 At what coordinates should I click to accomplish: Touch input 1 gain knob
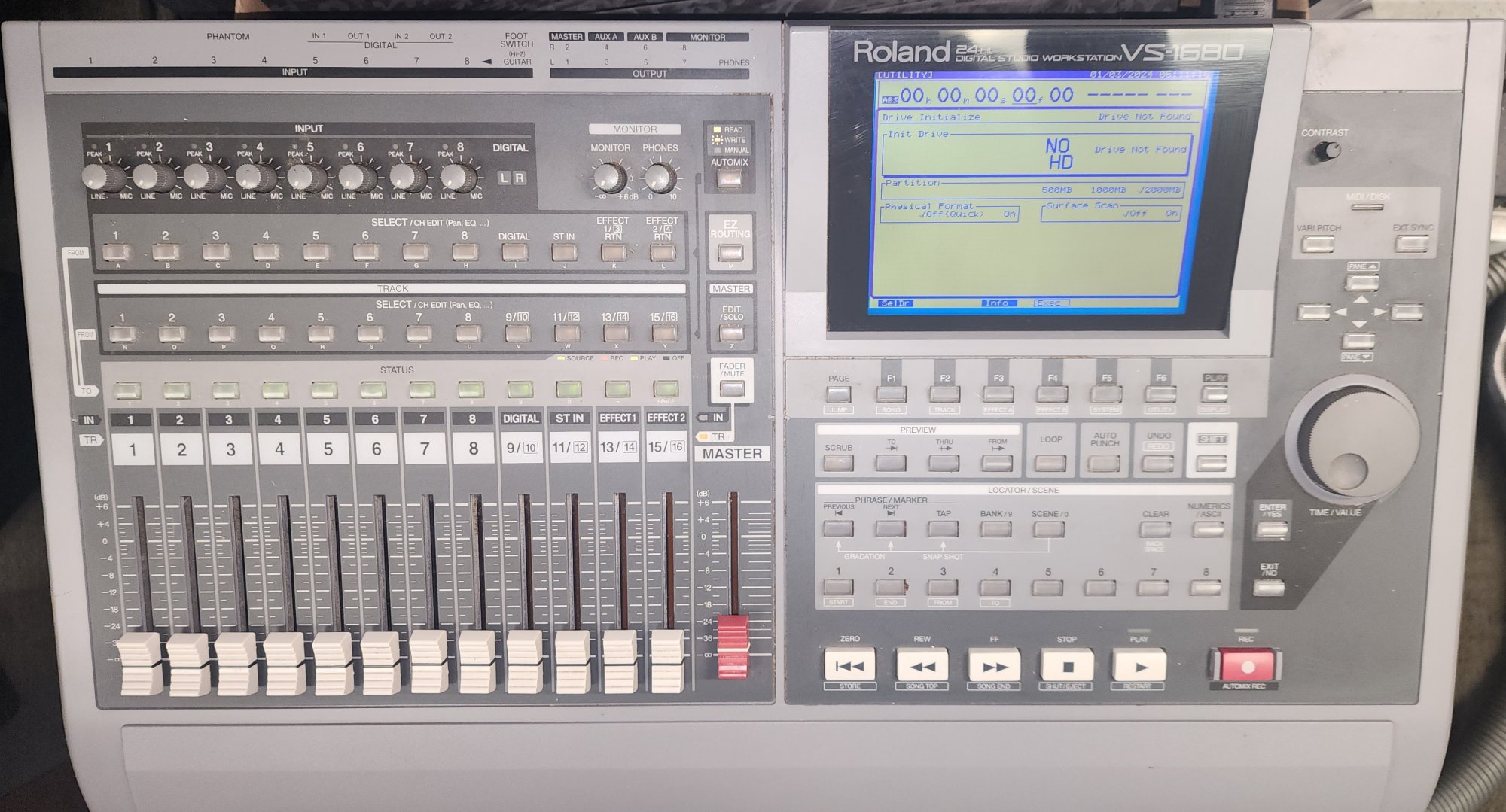[x=102, y=178]
